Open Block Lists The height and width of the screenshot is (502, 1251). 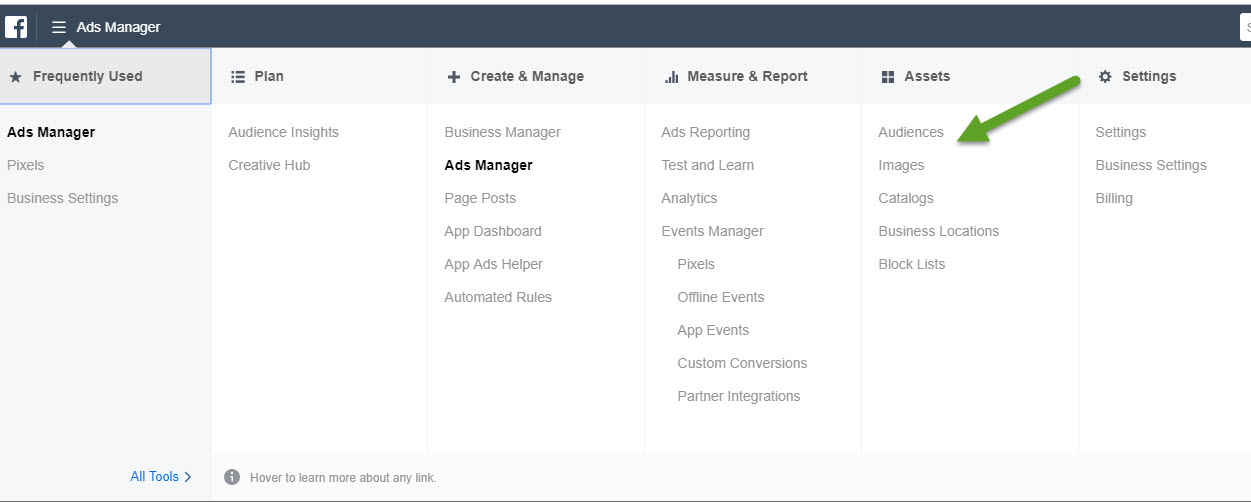pos(912,264)
